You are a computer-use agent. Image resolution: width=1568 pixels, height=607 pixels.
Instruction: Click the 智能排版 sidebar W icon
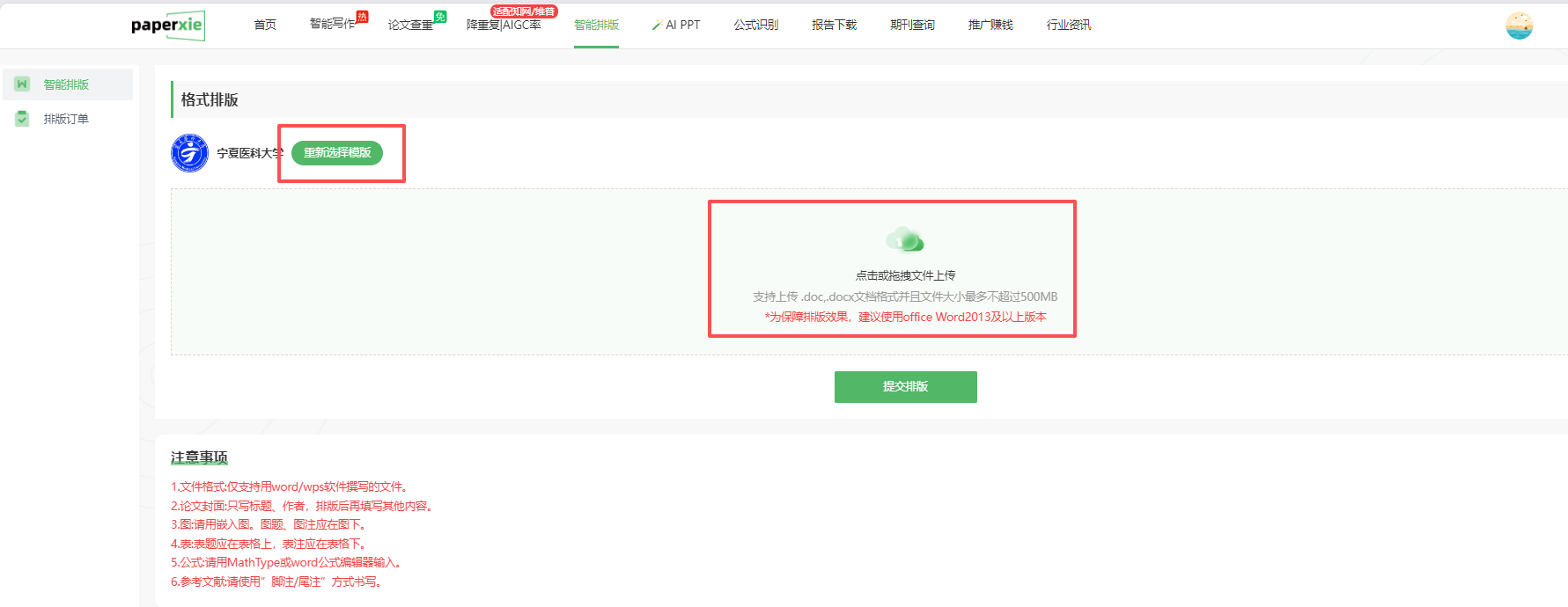click(23, 84)
